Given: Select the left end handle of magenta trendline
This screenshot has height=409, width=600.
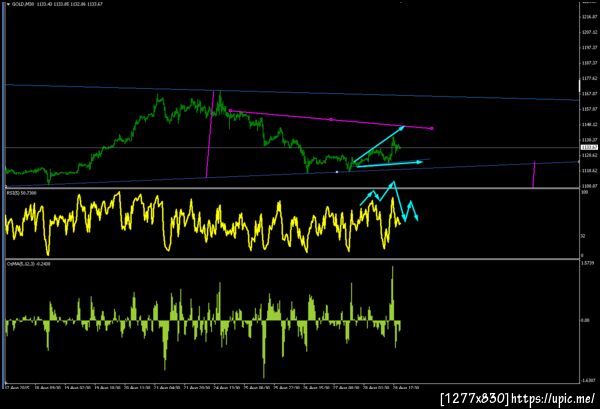Looking at the screenshot, I should click(230, 111).
